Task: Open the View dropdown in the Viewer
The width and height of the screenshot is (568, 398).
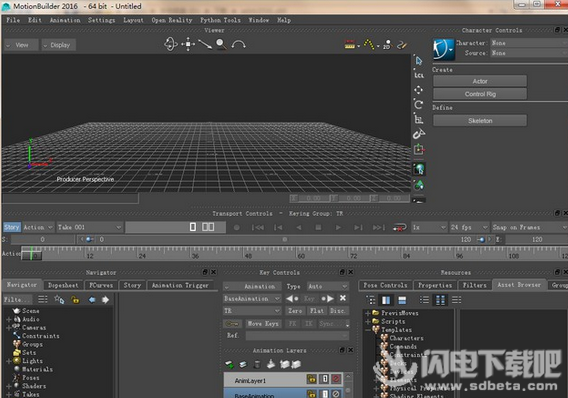Action: (x=21, y=45)
